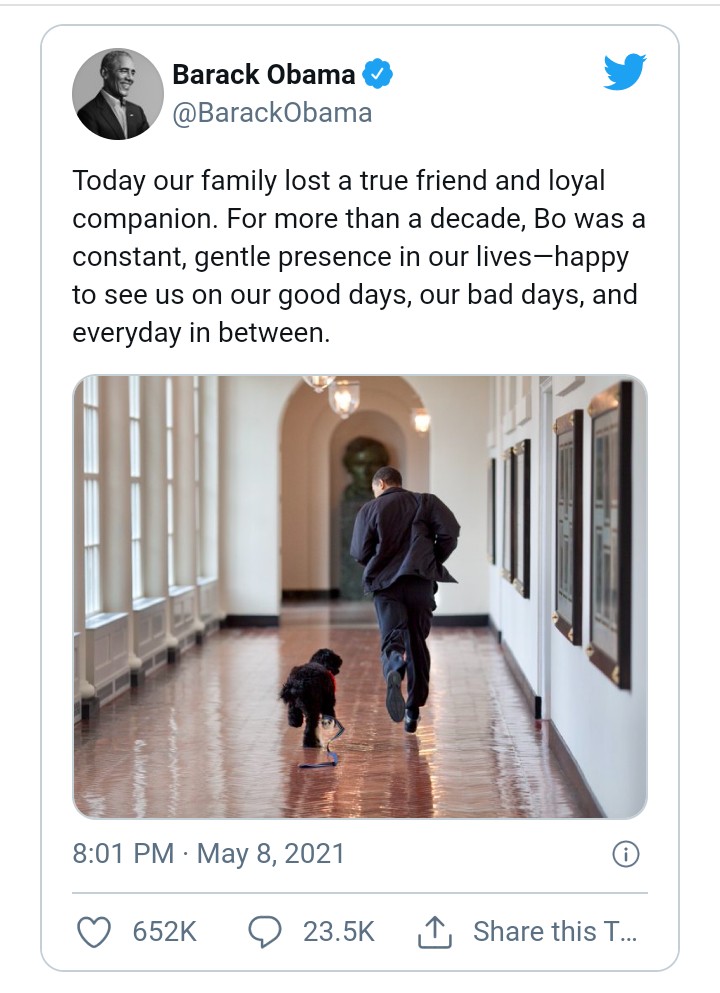Open the @BarackObama handle link
720x993 pixels.
(272, 113)
